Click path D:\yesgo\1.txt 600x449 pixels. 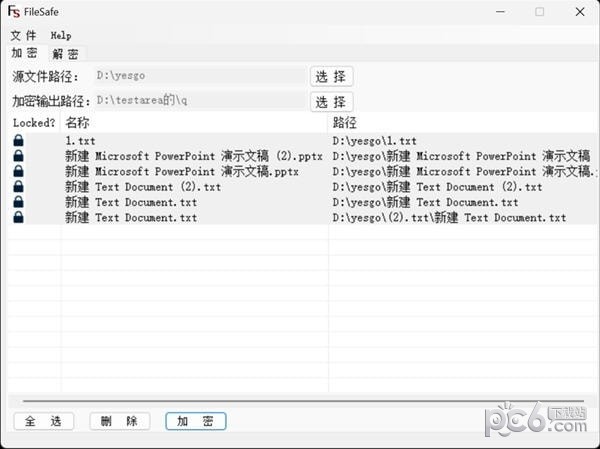click(x=375, y=141)
